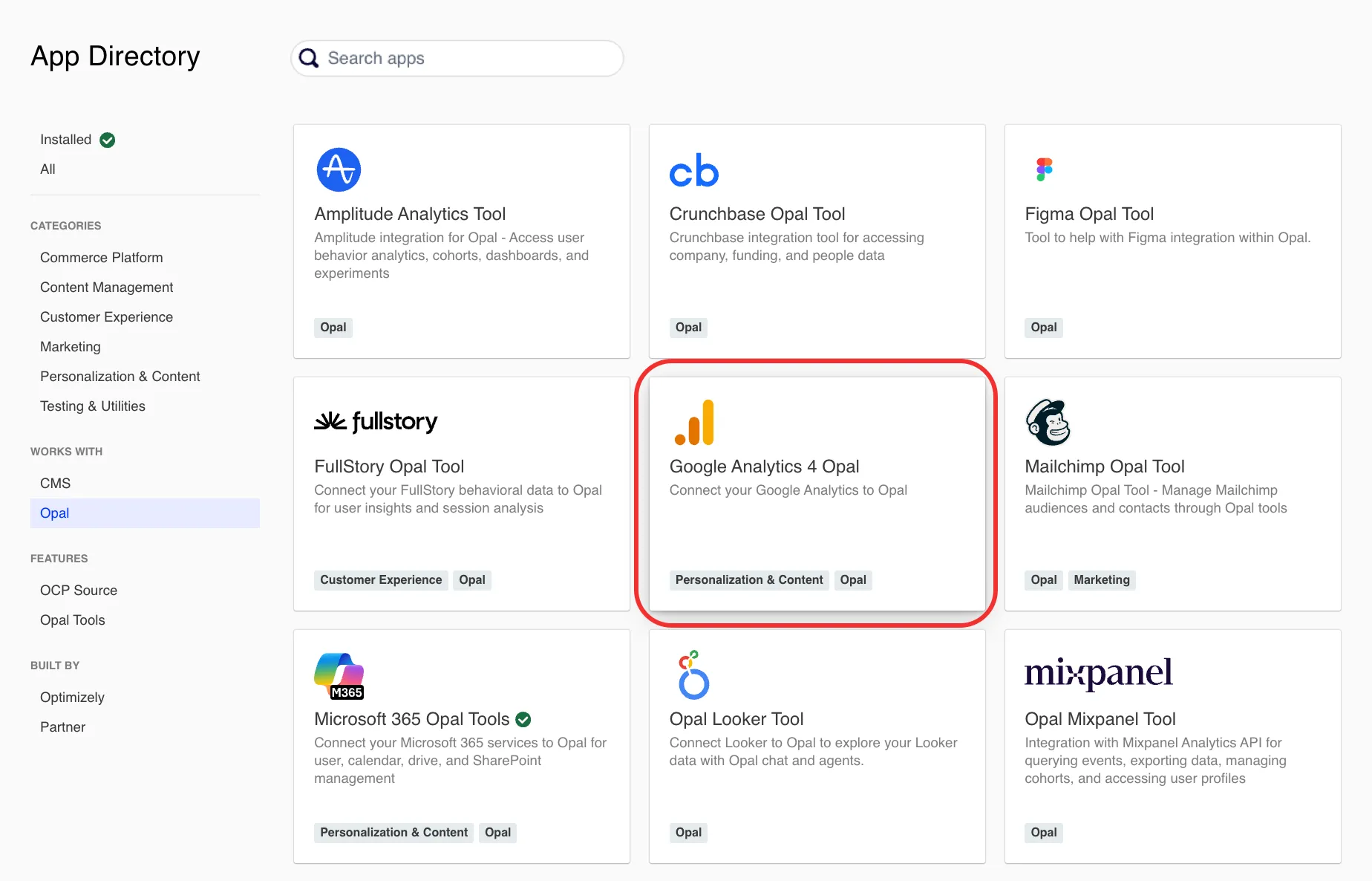Show Installed apps filter

point(66,140)
